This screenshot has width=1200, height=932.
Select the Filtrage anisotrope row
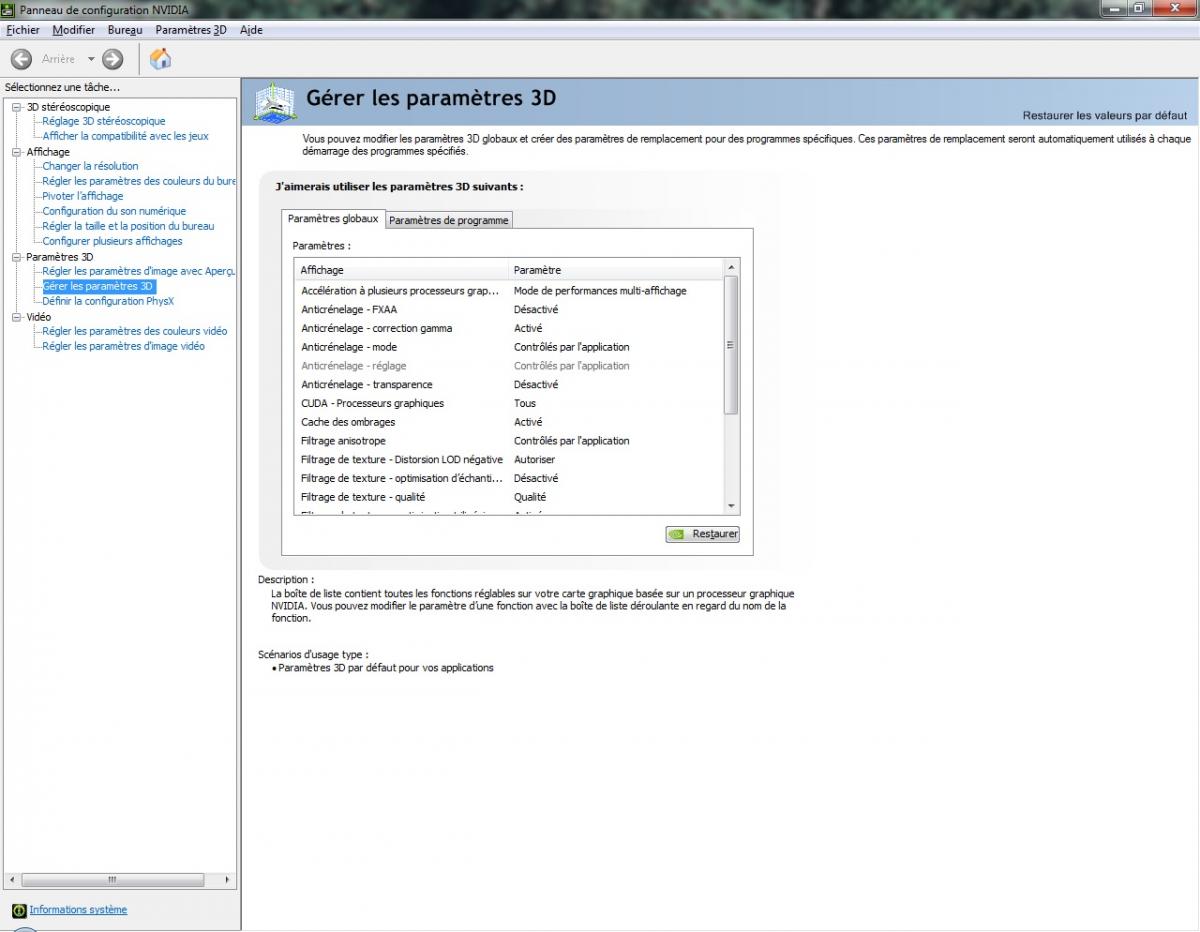tap(509, 441)
